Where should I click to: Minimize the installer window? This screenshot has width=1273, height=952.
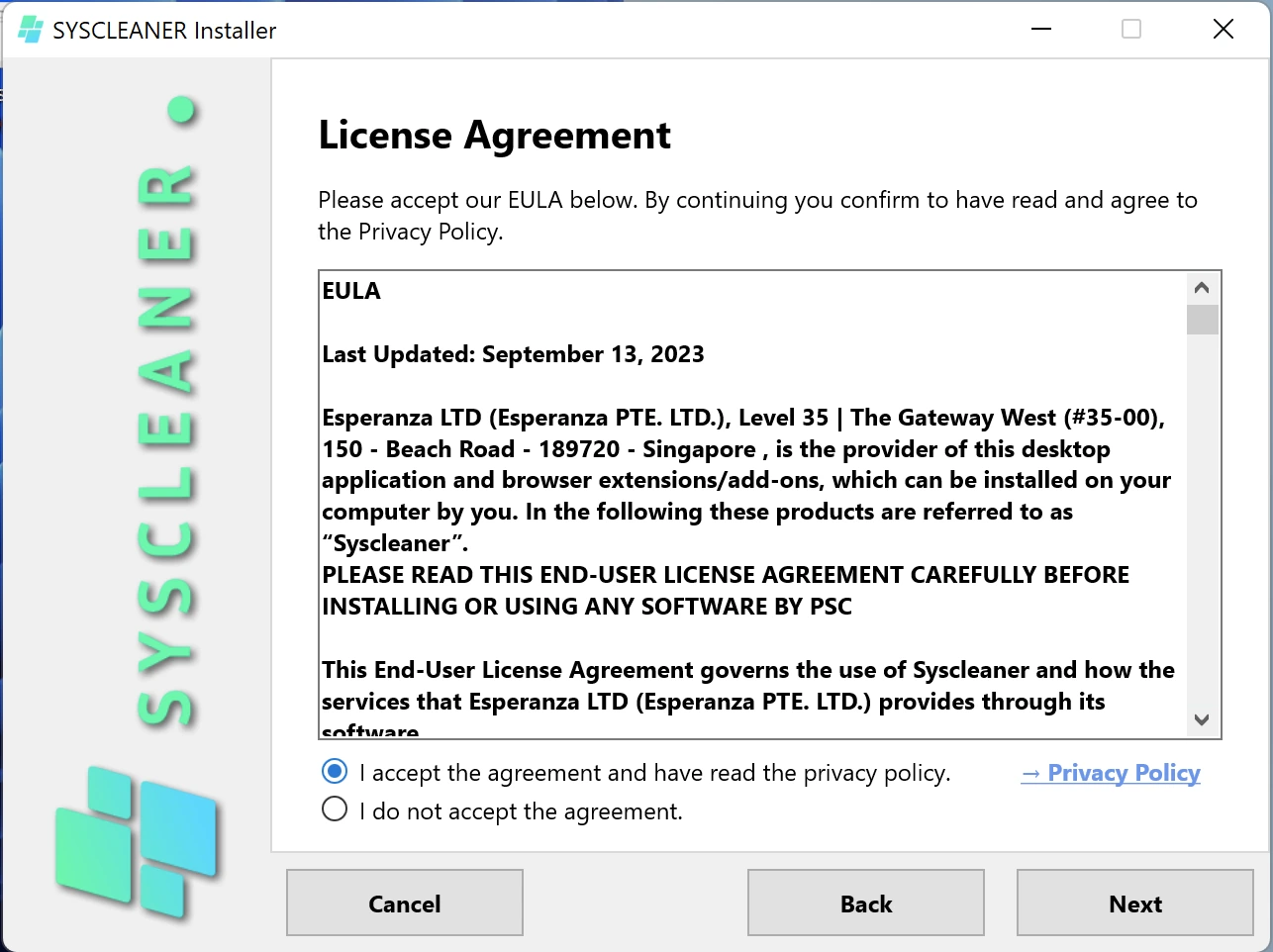[x=1040, y=30]
